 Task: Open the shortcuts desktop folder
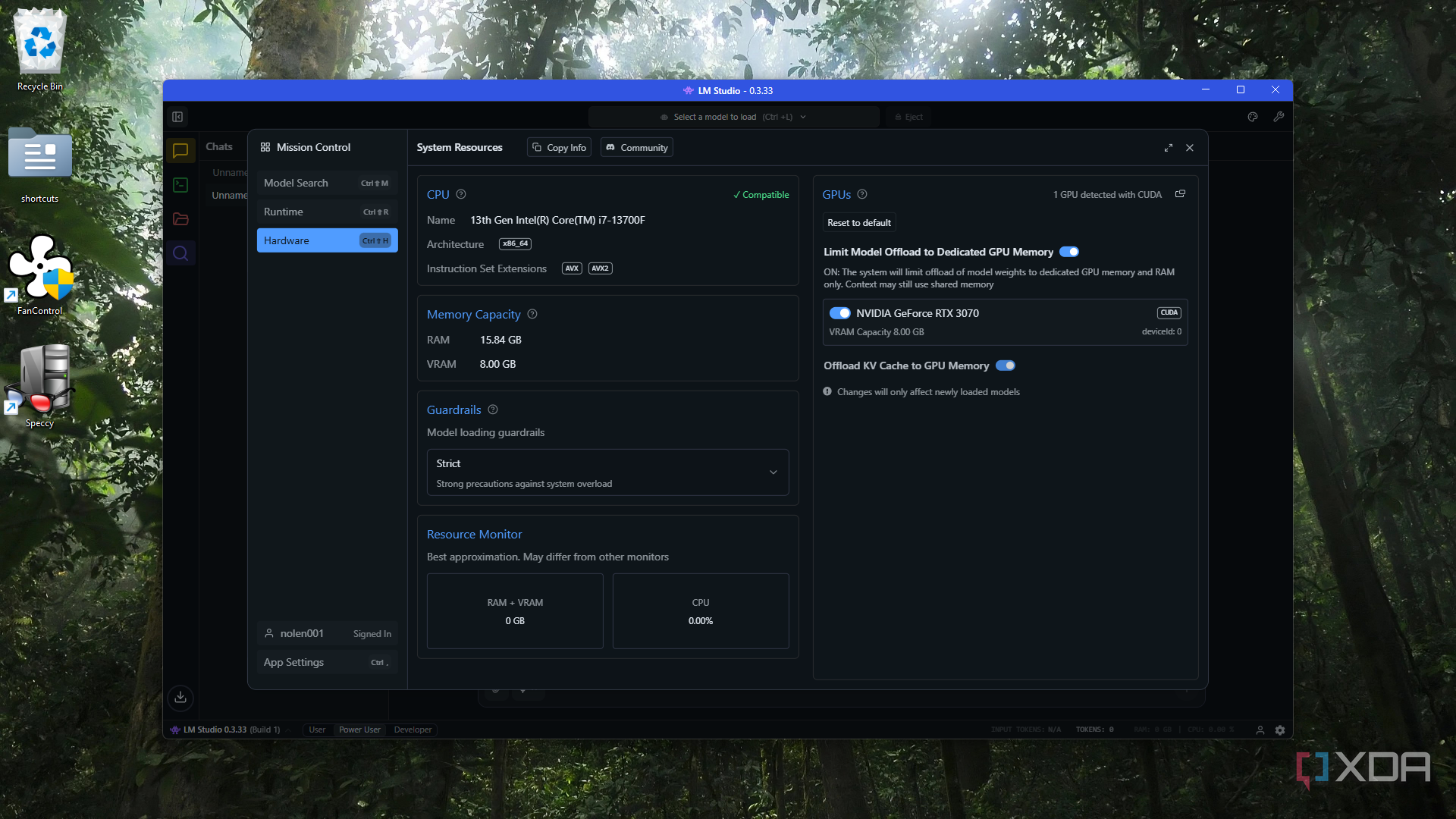pyautogui.click(x=39, y=165)
